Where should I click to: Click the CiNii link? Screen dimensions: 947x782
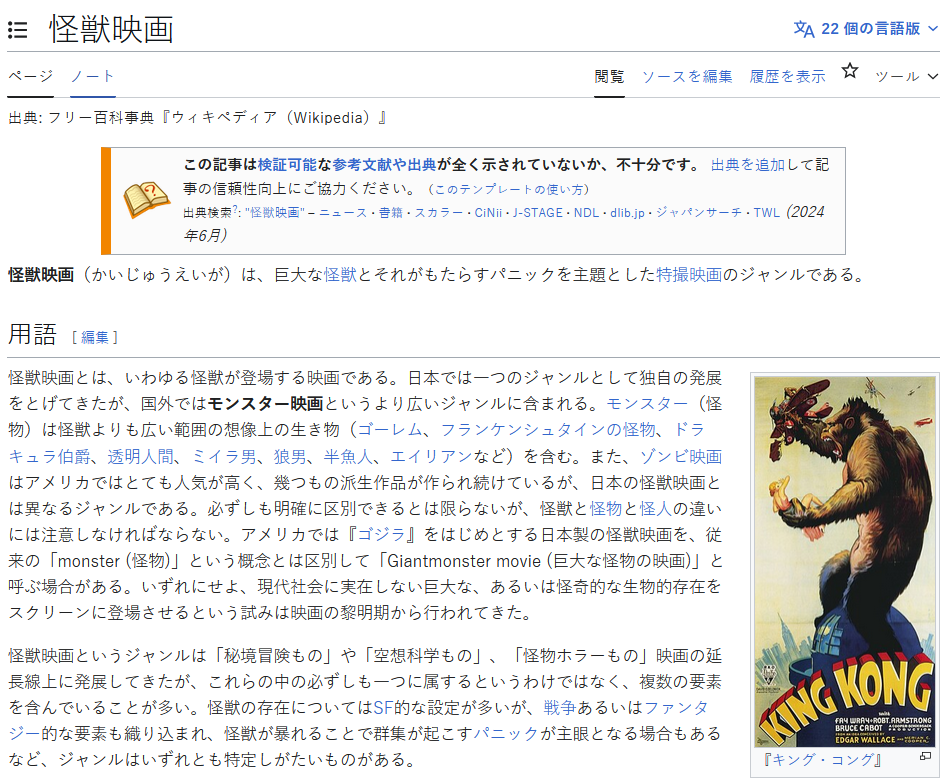click(488, 213)
